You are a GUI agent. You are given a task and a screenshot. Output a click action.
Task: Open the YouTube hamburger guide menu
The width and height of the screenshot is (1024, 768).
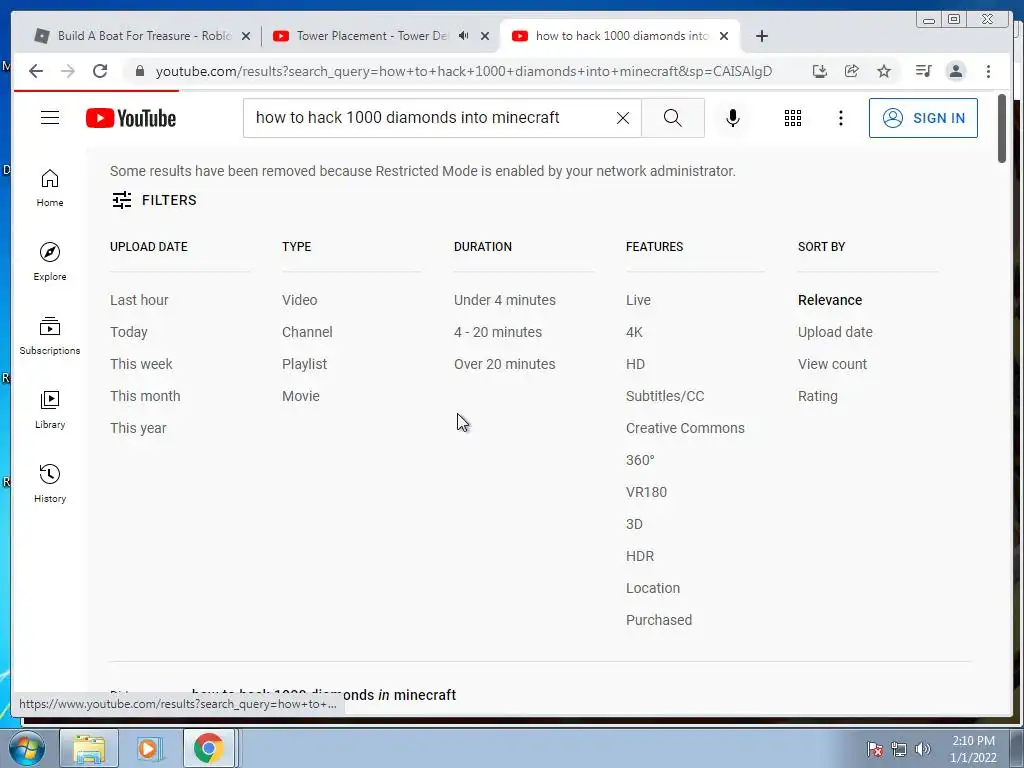point(50,118)
